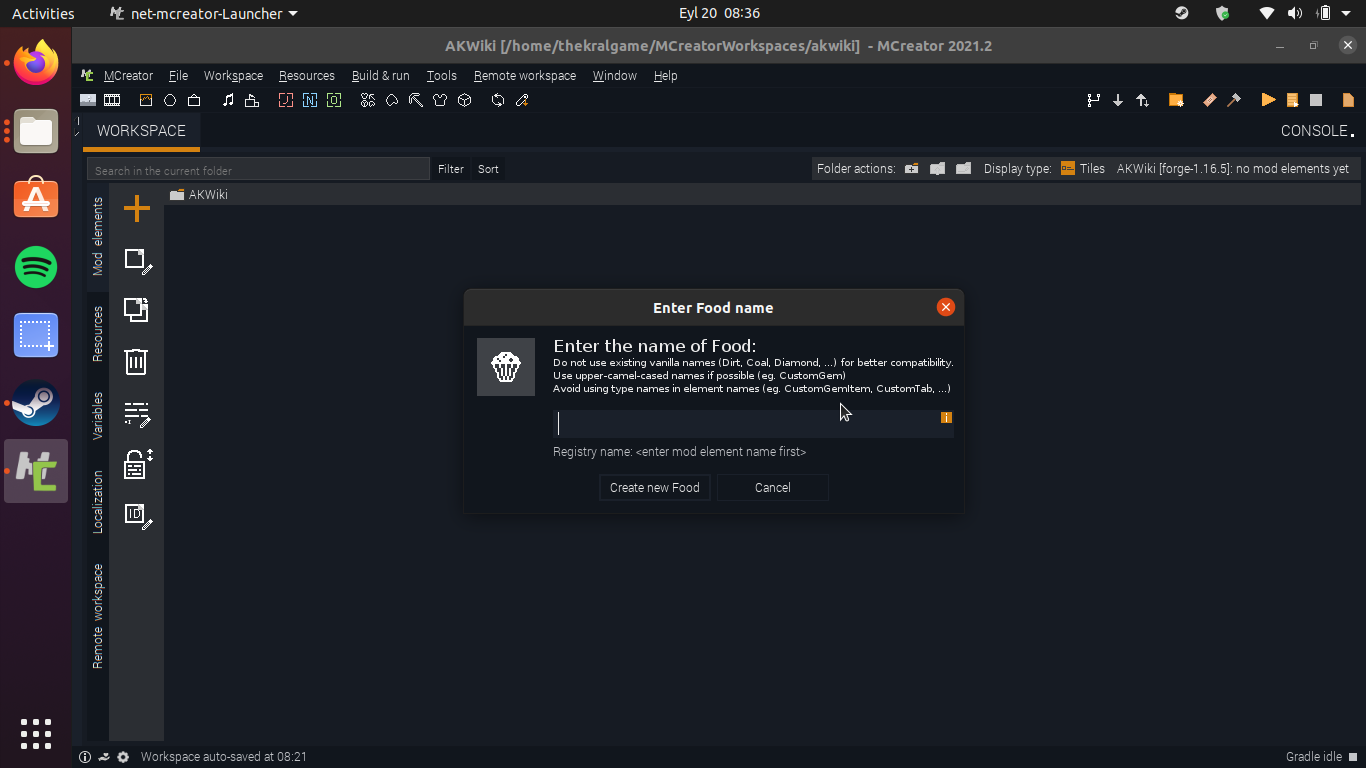Click the run server toolbar icon
Screen dimensions: 1366x768
[1292, 100]
